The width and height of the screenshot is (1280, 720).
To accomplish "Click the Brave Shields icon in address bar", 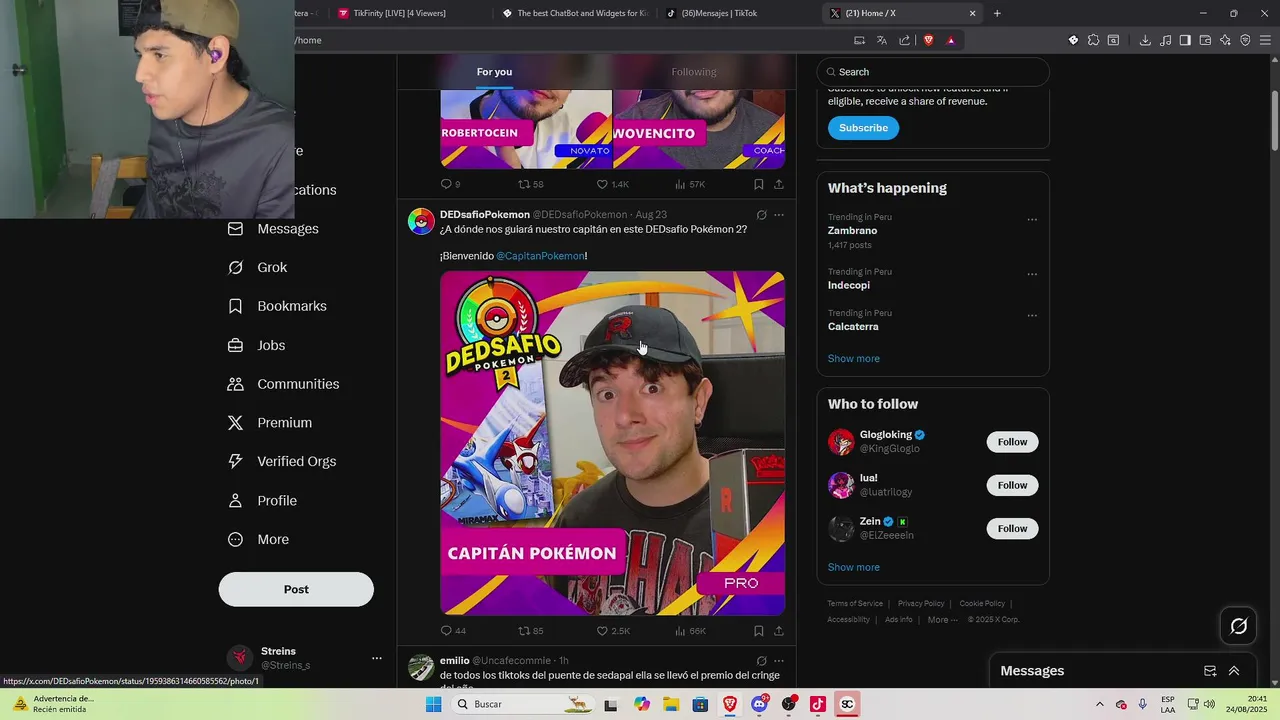I will click(929, 40).
